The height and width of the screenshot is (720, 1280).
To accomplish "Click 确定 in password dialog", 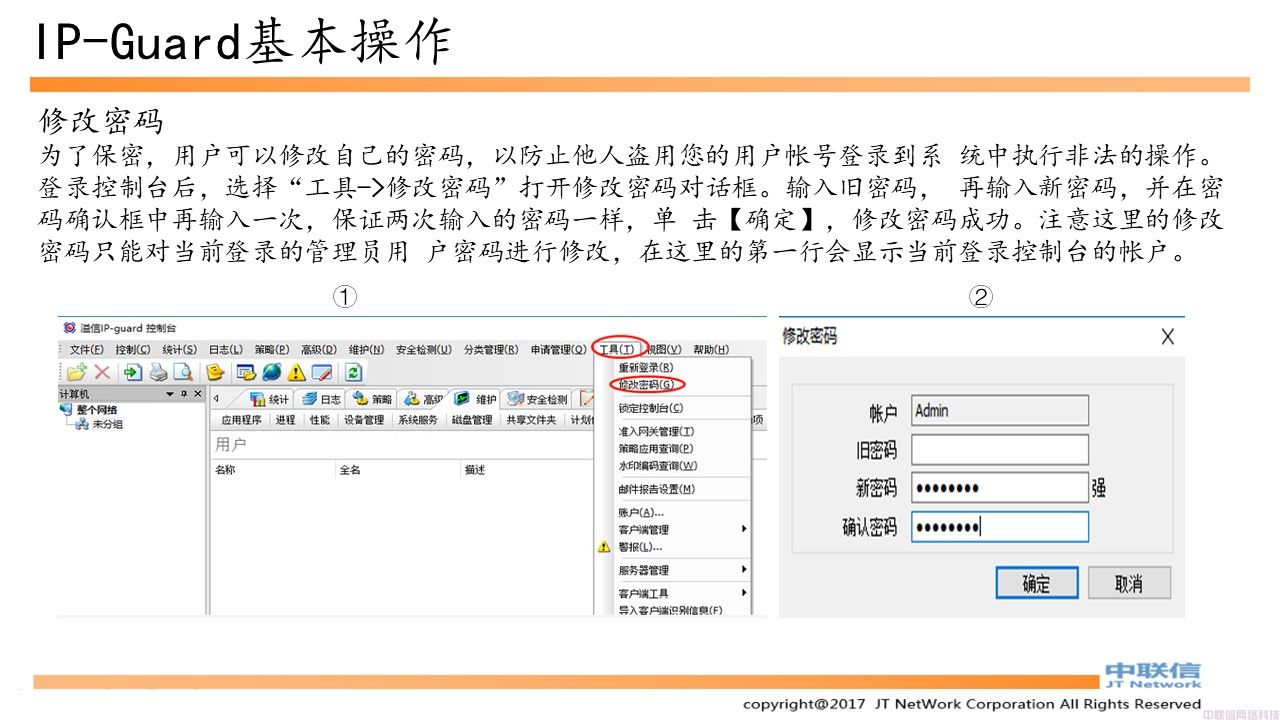I will 1037,583.
